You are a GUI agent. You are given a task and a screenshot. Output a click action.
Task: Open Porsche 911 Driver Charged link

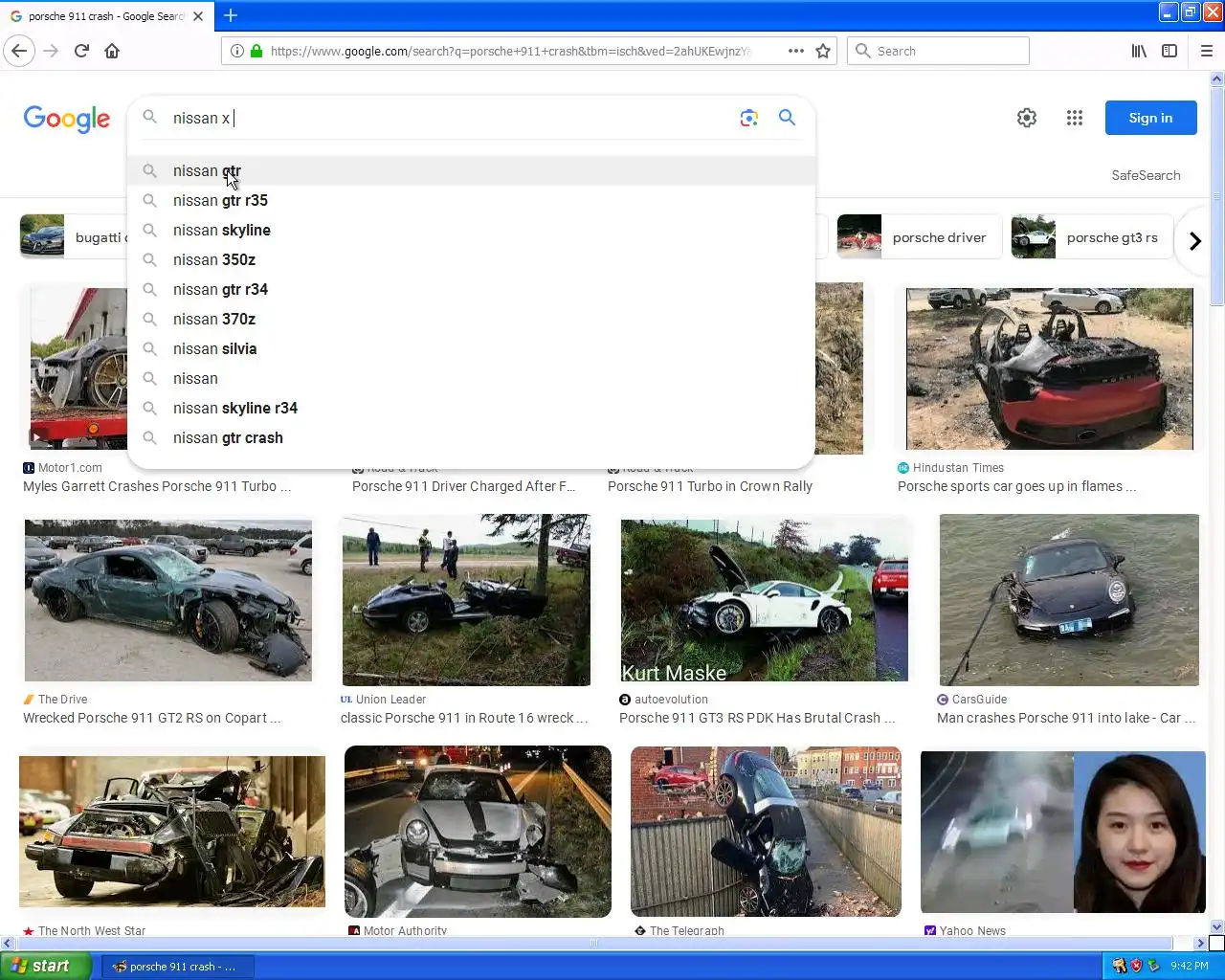point(464,486)
